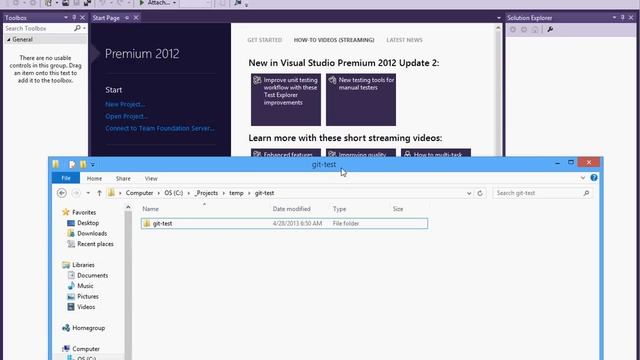Image resolution: width=640 pixels, height=360 pixels.
Task: Close the Toolbox panel
Action: coord(82,18)
